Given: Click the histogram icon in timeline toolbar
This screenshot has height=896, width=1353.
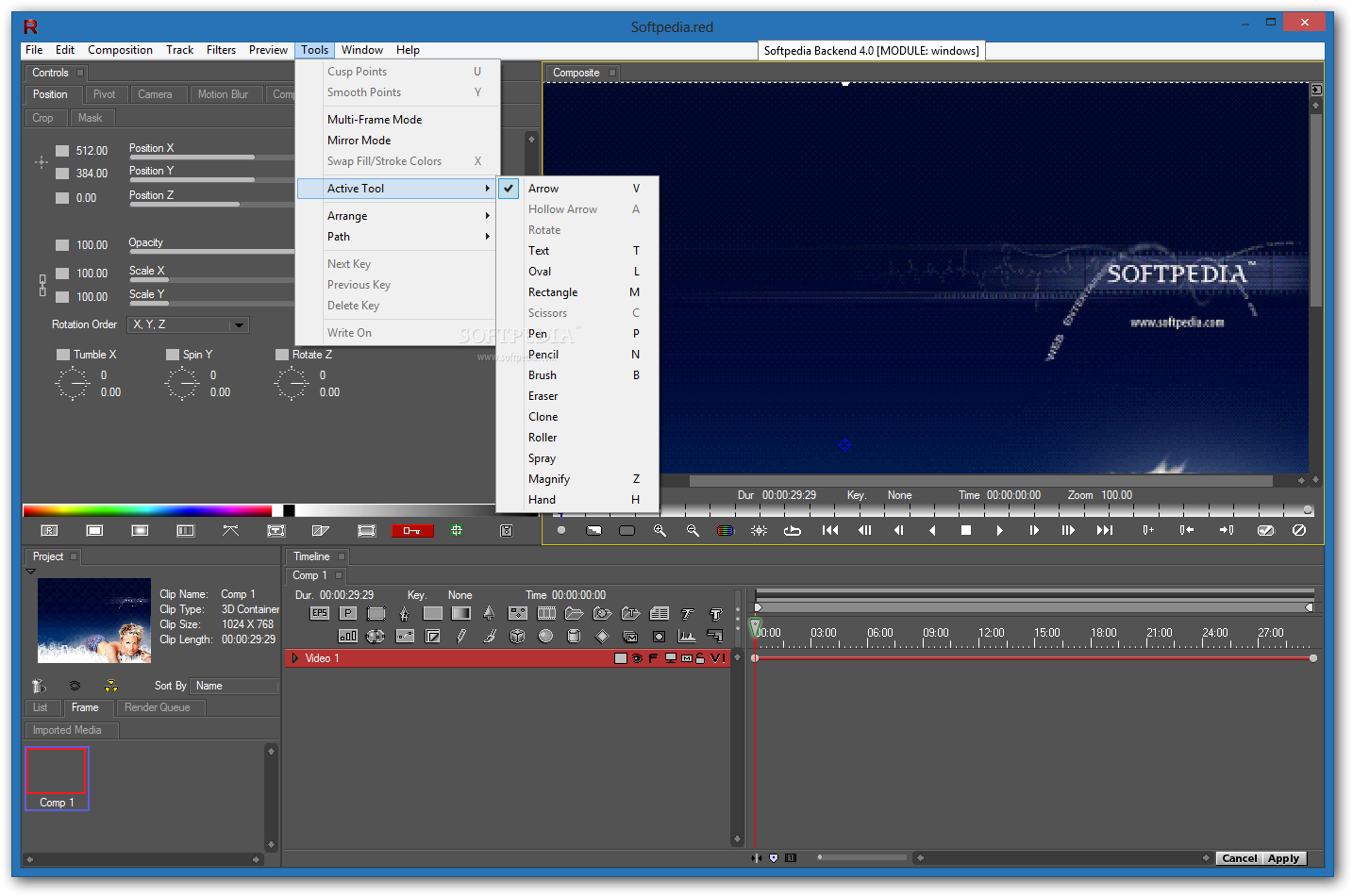Looking at the screenshot, I should tap(687, 636).
